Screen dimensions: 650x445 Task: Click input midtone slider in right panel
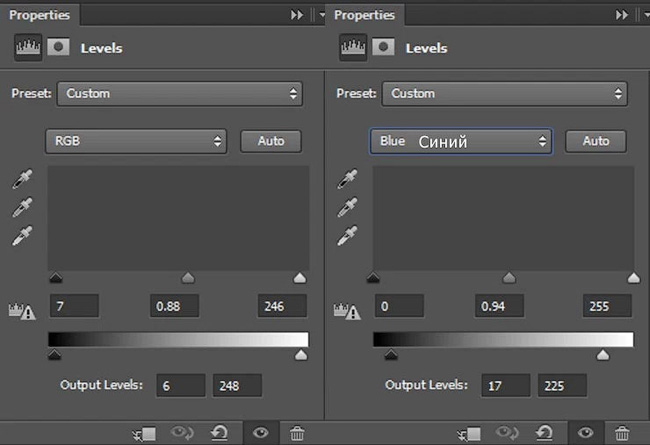click(509, 277)
